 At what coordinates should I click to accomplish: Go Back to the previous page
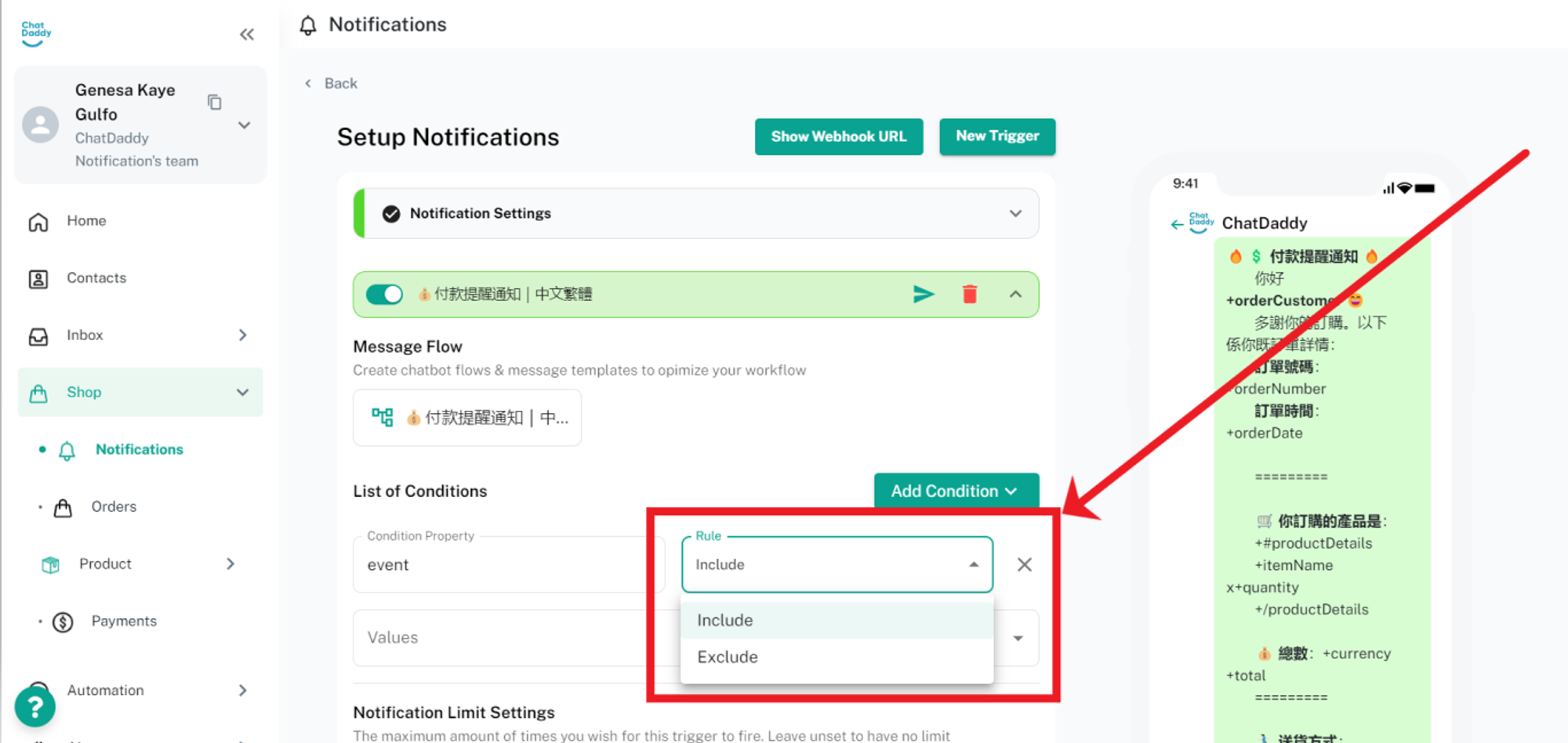pos(332,84)
